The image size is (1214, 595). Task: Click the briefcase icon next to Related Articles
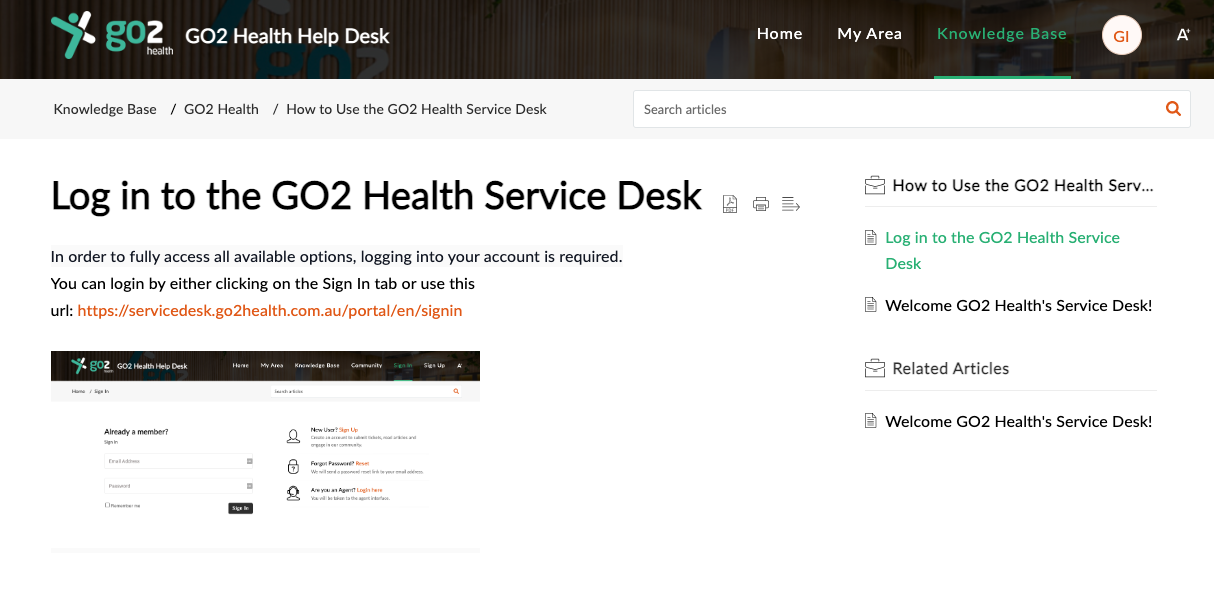875,368
